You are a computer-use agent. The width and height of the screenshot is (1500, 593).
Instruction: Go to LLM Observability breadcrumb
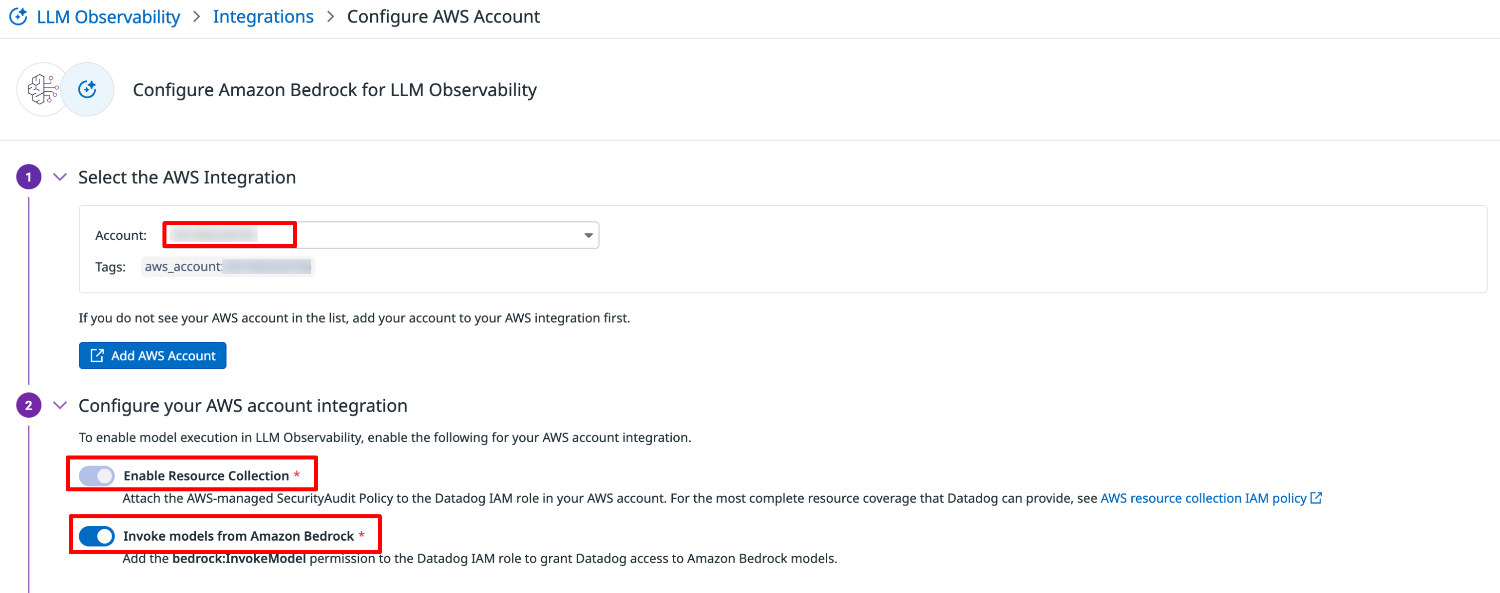click(x=108, y=17)
